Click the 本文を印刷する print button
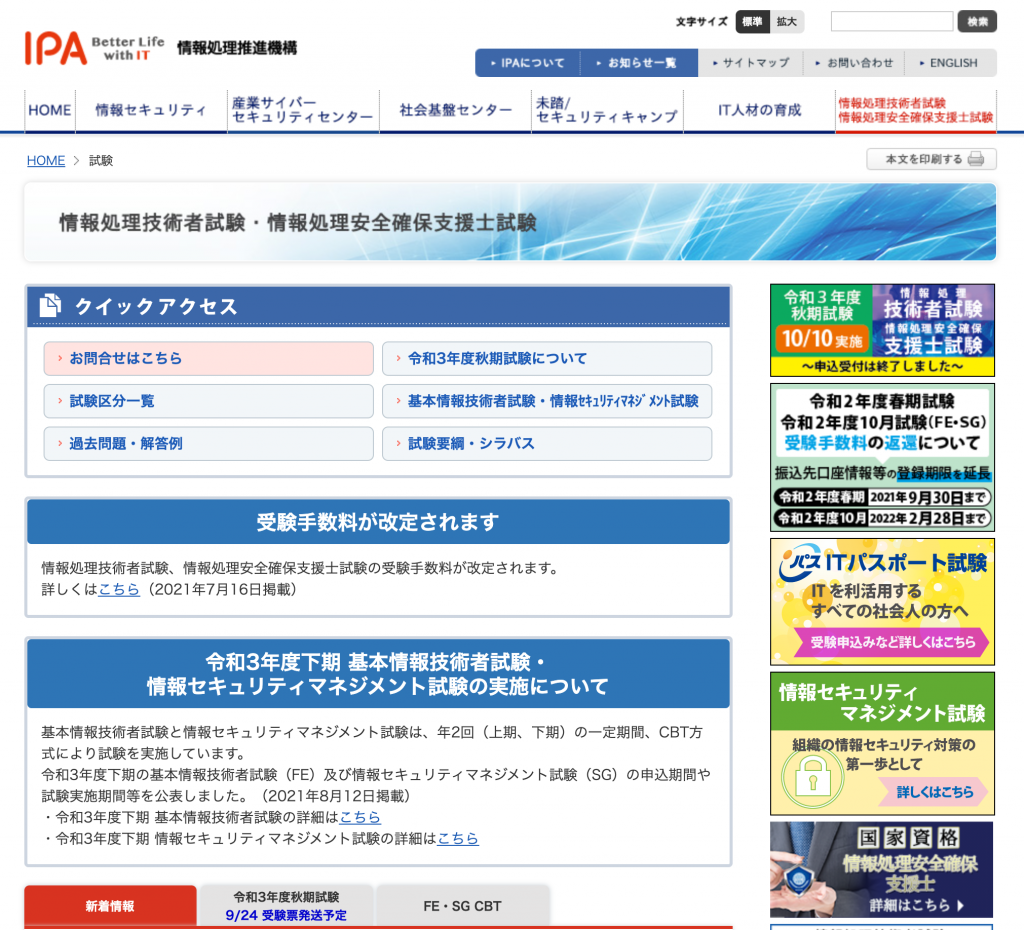This screenshot has height=930, width=1024. [931, 159]
